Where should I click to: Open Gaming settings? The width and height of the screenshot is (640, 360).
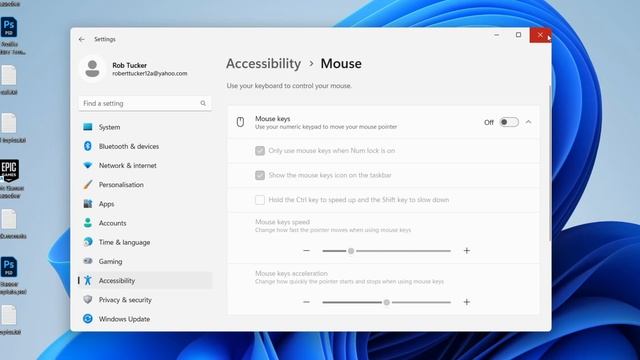(145, 261)
